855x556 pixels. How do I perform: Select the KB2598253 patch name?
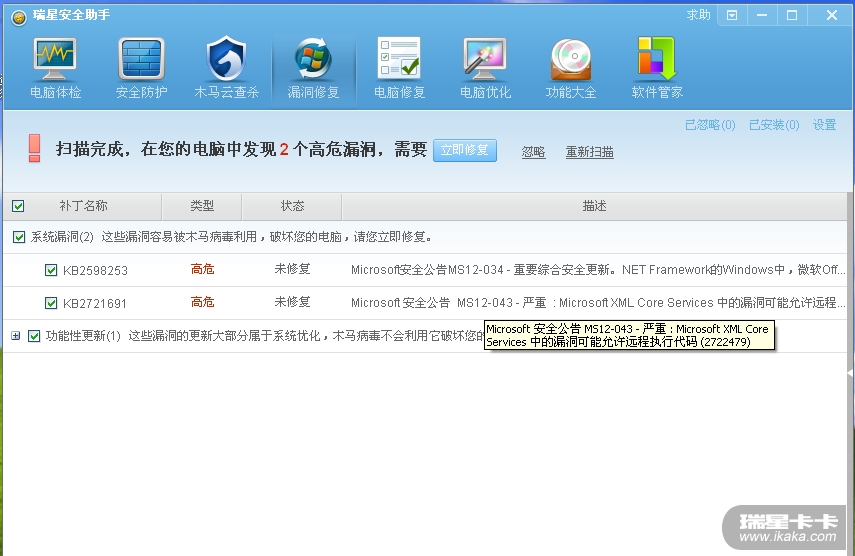[95, 270]
